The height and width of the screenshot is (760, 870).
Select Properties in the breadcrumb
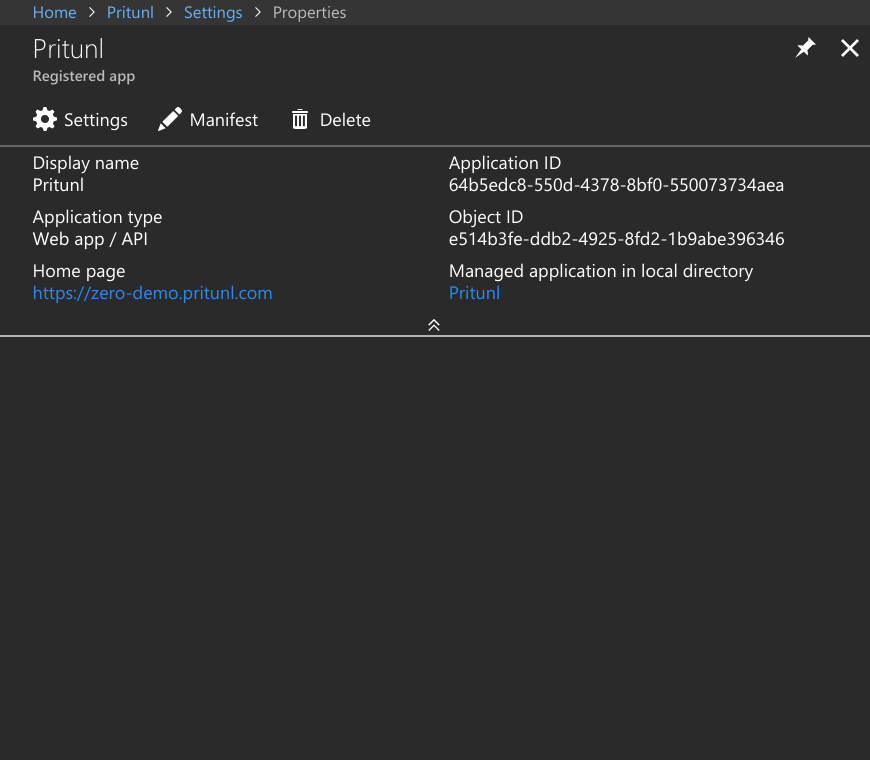click(x=309, y=13)
